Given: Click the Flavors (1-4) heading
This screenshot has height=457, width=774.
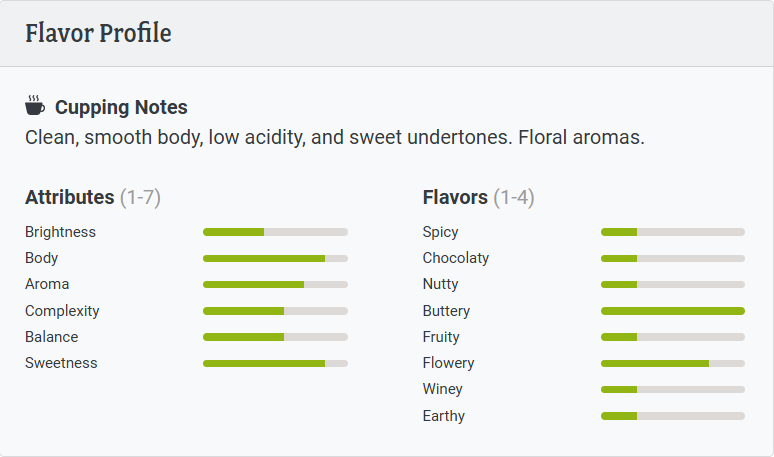Looking at the screenshot, I should tap(478, 197).
